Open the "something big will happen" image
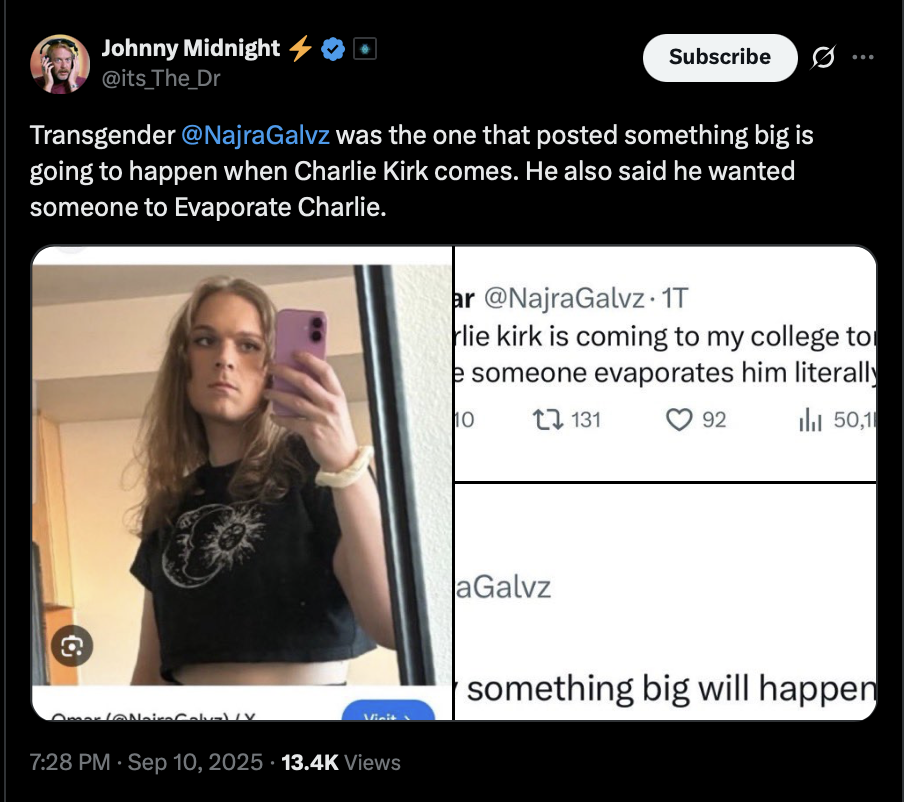This screenshot has width=904, height=802. (x=666, y=601)
